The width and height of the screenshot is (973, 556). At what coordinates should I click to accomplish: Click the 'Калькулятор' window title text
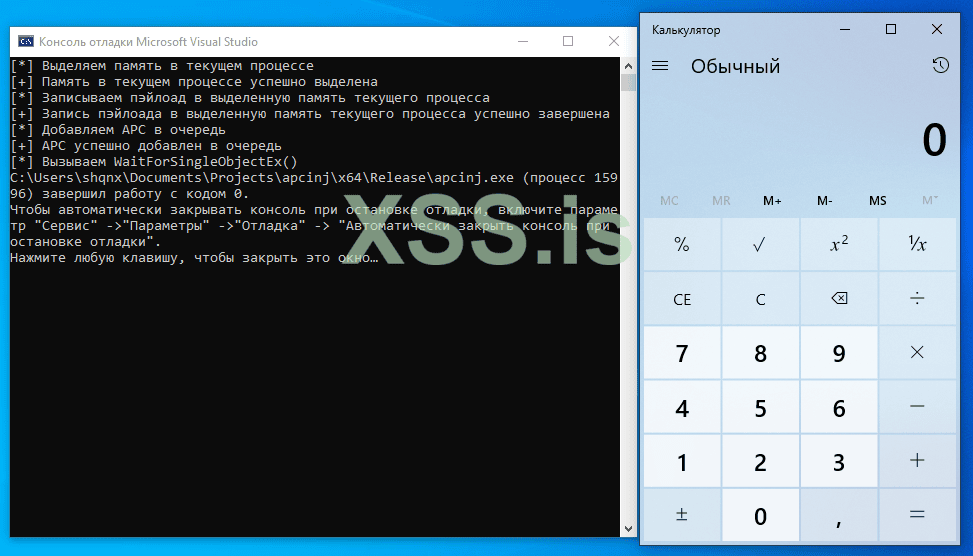coord(686,30)
